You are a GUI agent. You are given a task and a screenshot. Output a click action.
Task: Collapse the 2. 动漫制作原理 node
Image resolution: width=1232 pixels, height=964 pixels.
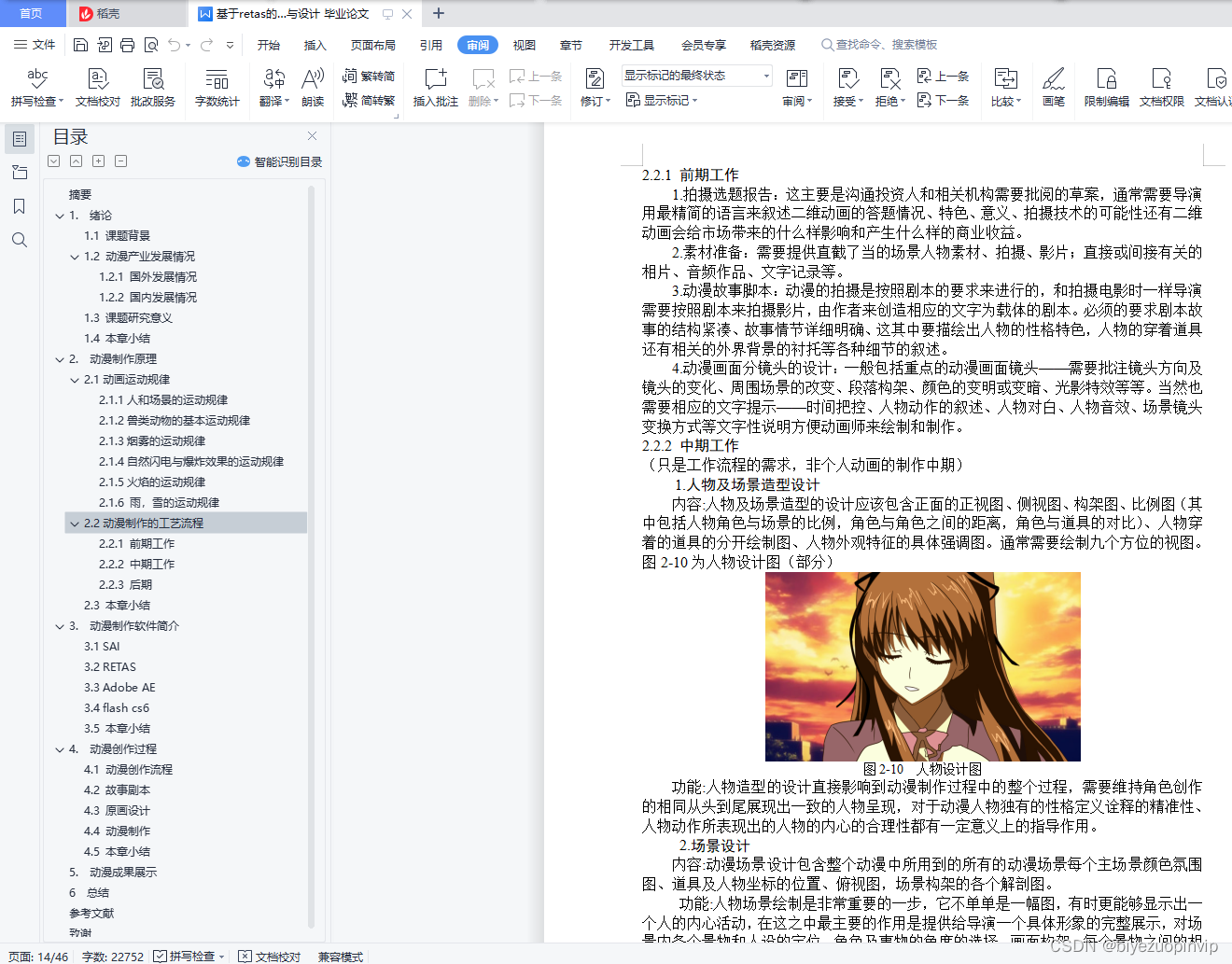point(60,359)
